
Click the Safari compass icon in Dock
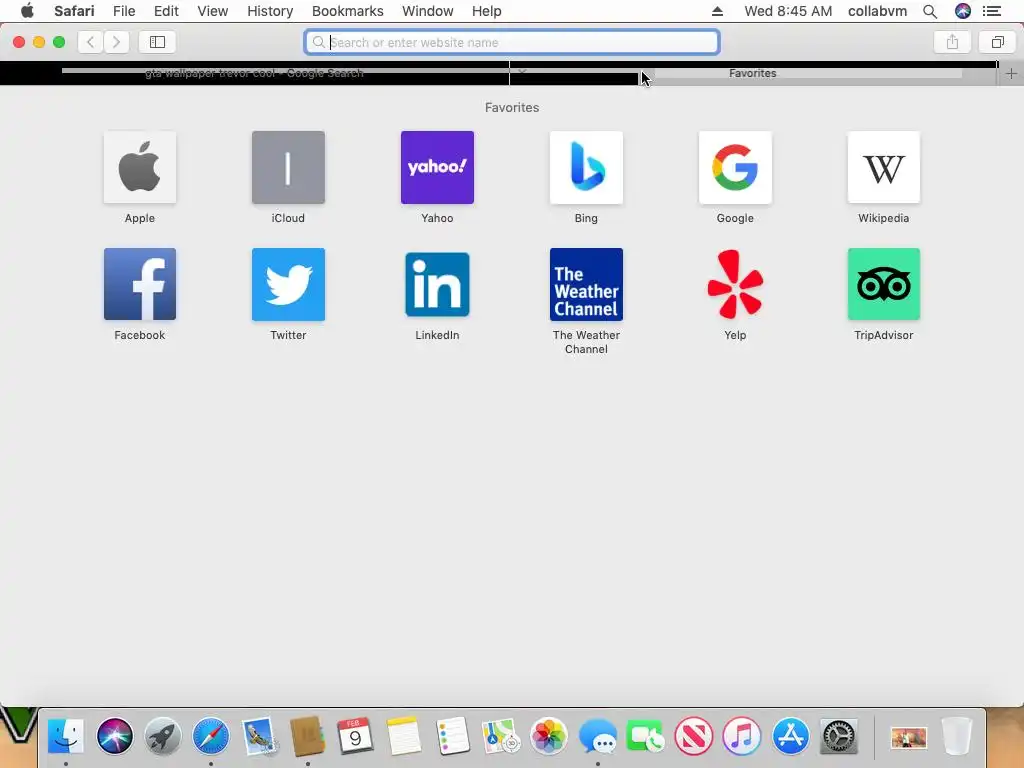point(211,736)
